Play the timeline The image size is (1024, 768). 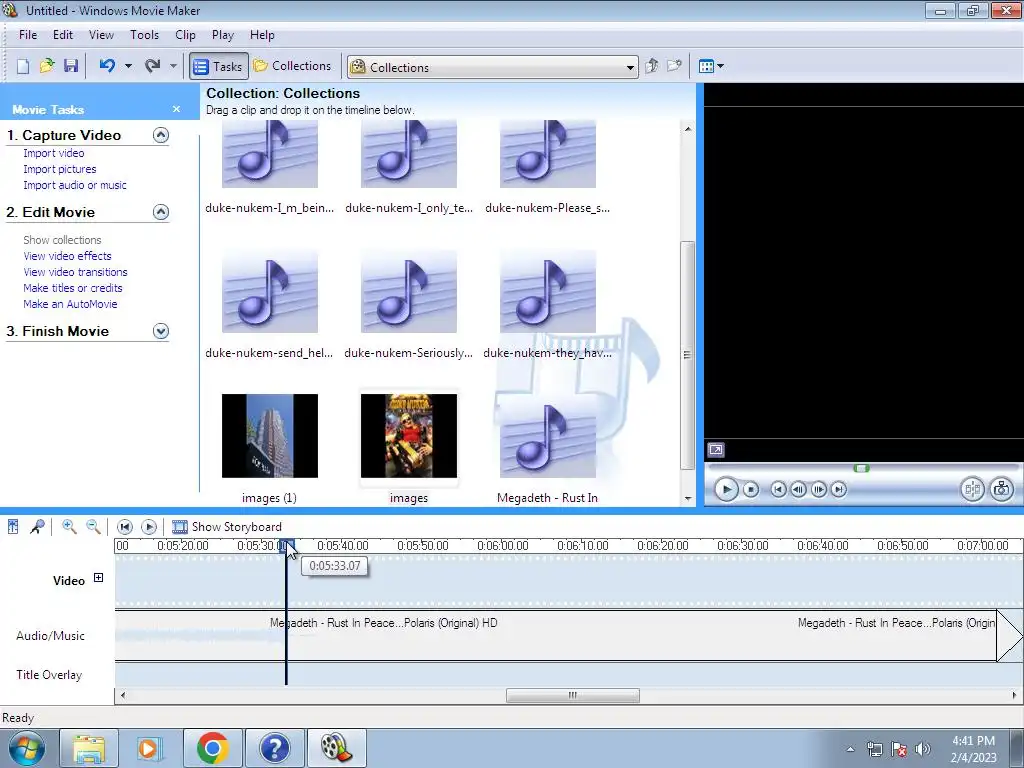pos(149,526)
